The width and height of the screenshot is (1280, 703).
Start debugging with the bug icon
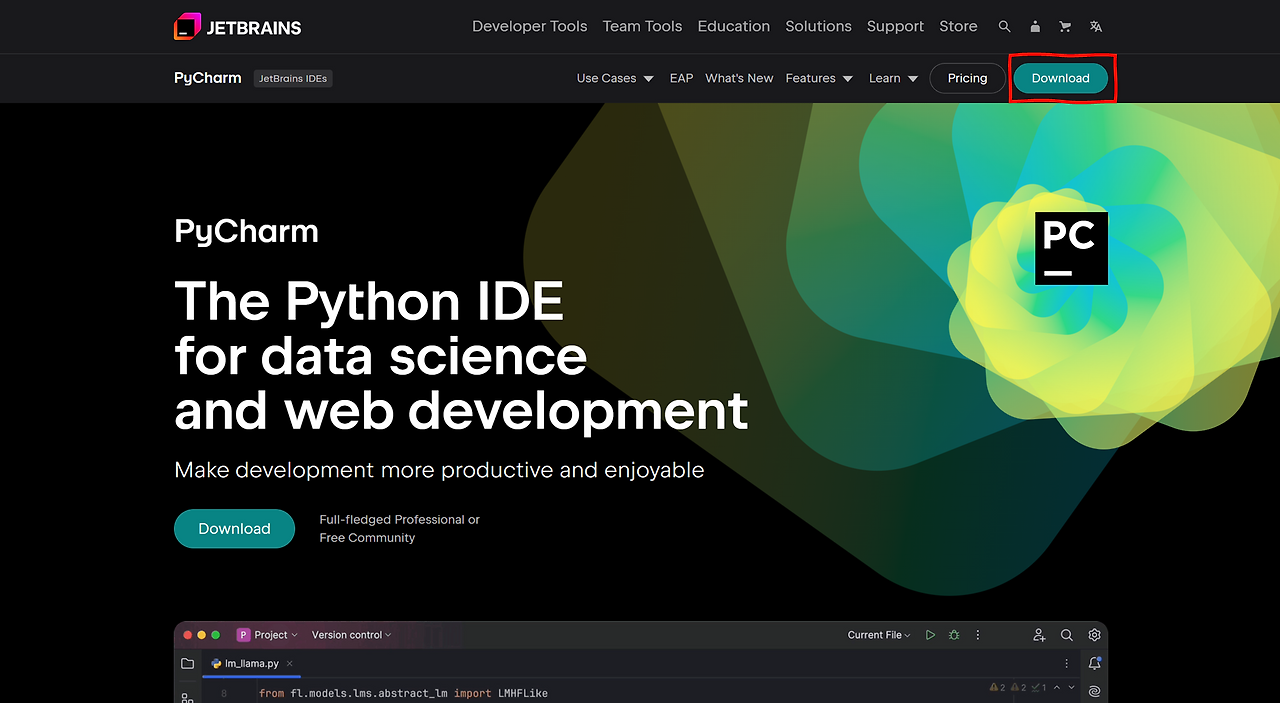[x=953, y=634]
